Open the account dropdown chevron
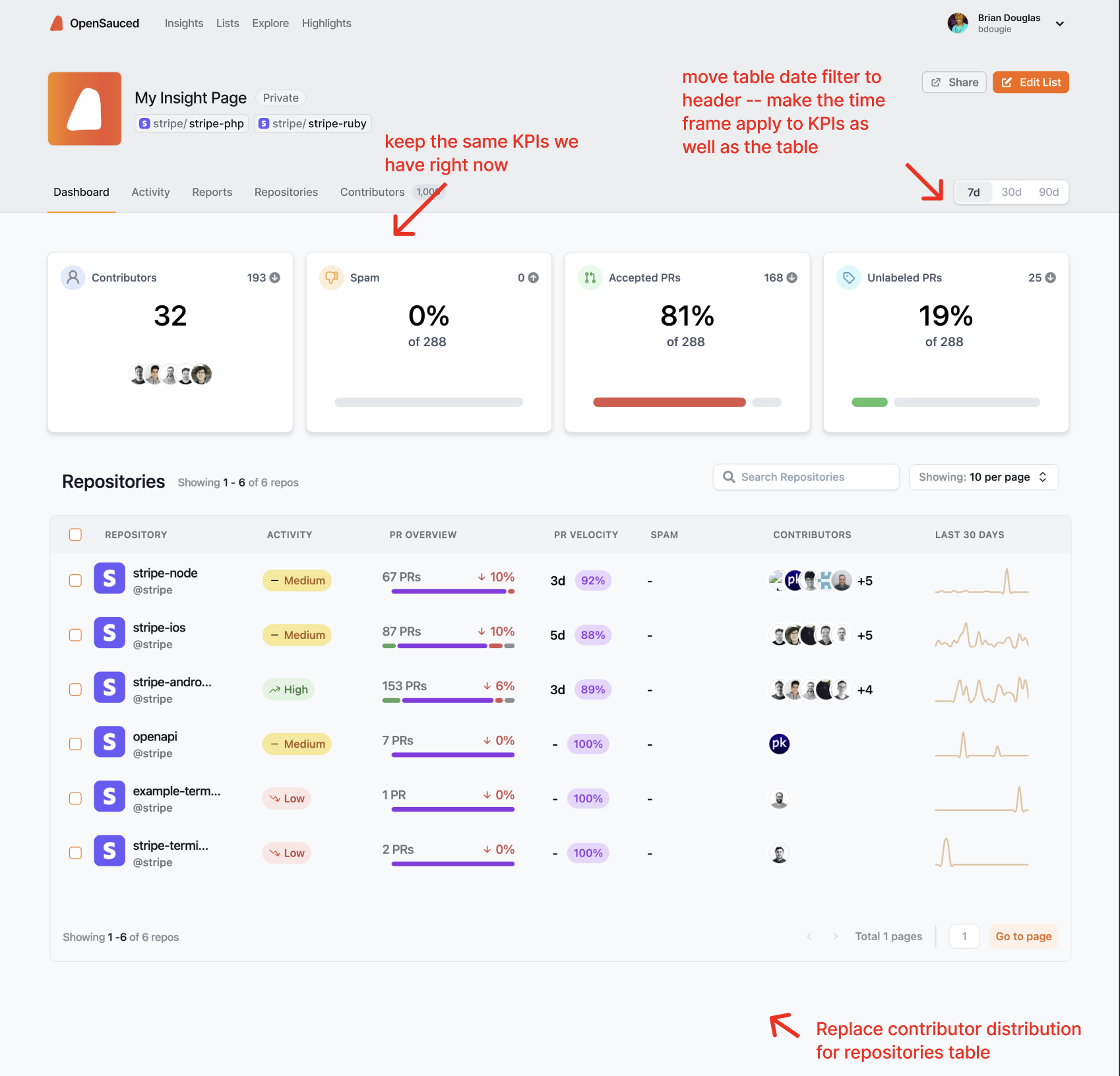1120x1076 pixels. click(1060, 24)
